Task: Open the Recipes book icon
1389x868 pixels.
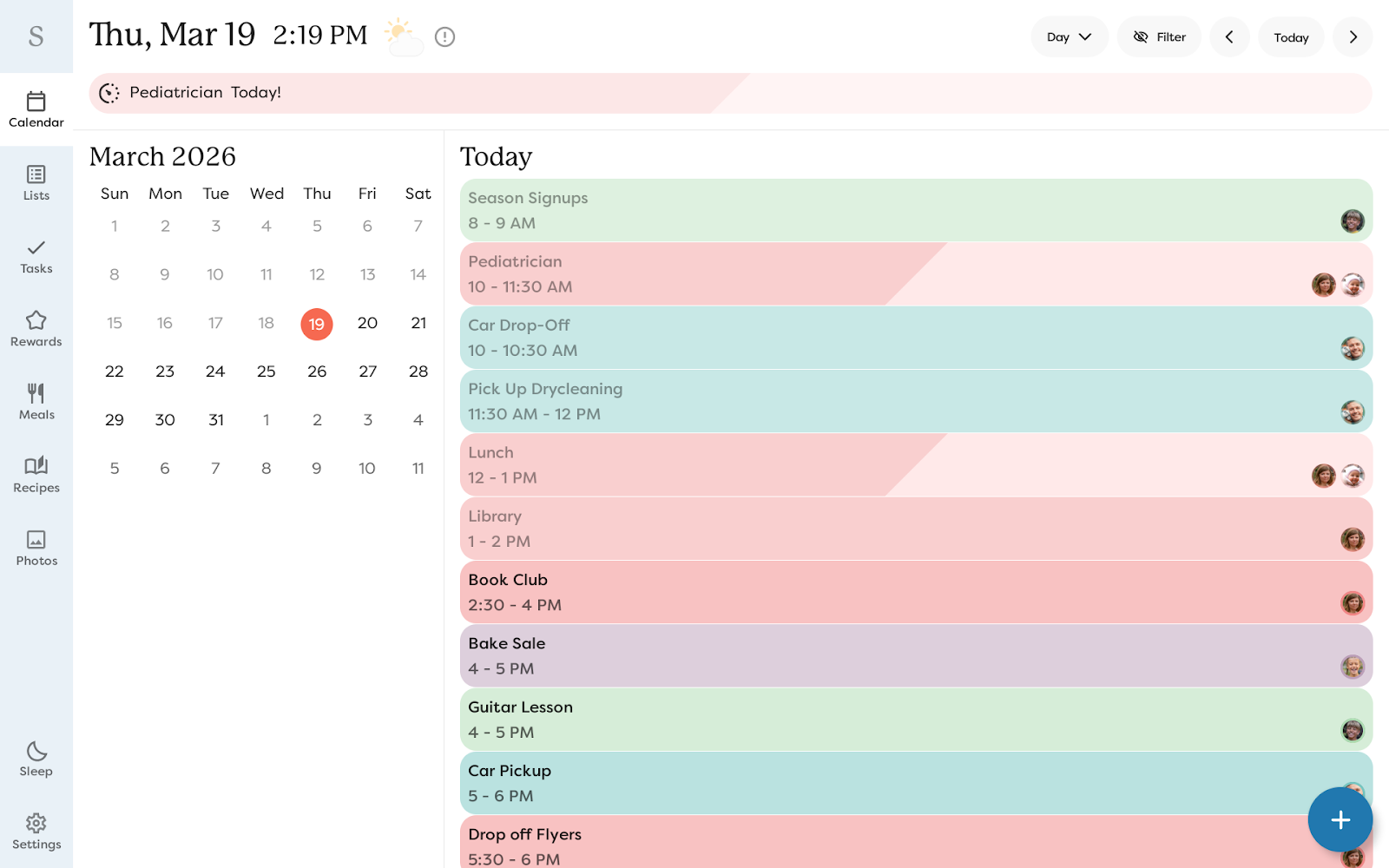Action: (x=36, y=475)
